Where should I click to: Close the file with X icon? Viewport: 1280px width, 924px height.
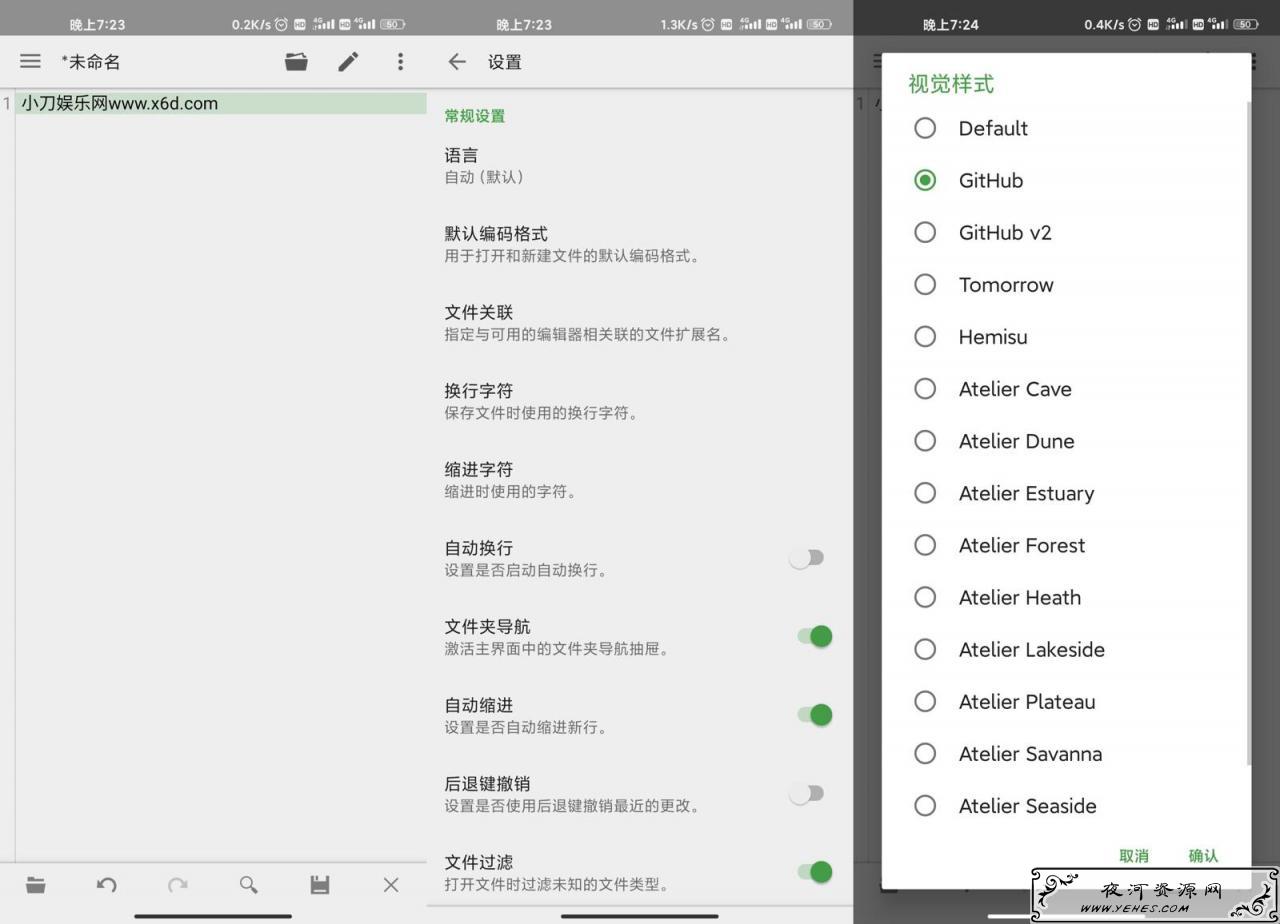(x=391, y=884)
